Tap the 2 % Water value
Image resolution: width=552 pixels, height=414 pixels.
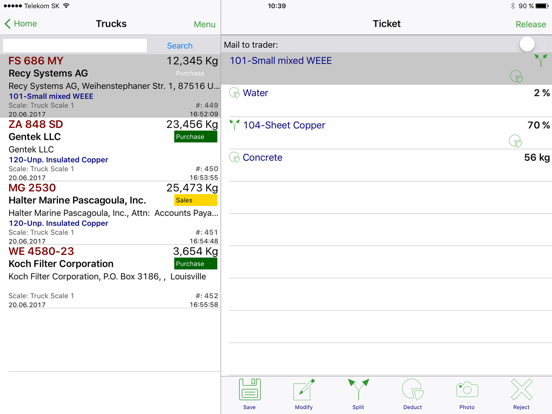(542, 93)
